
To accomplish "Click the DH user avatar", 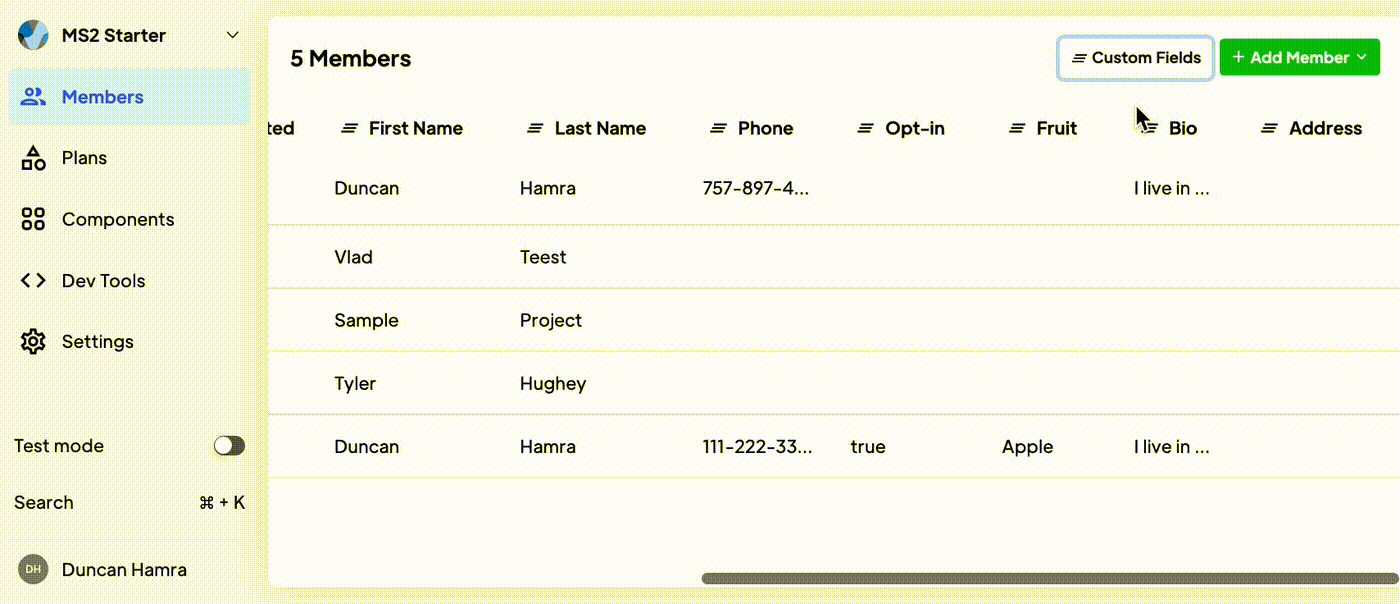I will [x=33, y=570].
